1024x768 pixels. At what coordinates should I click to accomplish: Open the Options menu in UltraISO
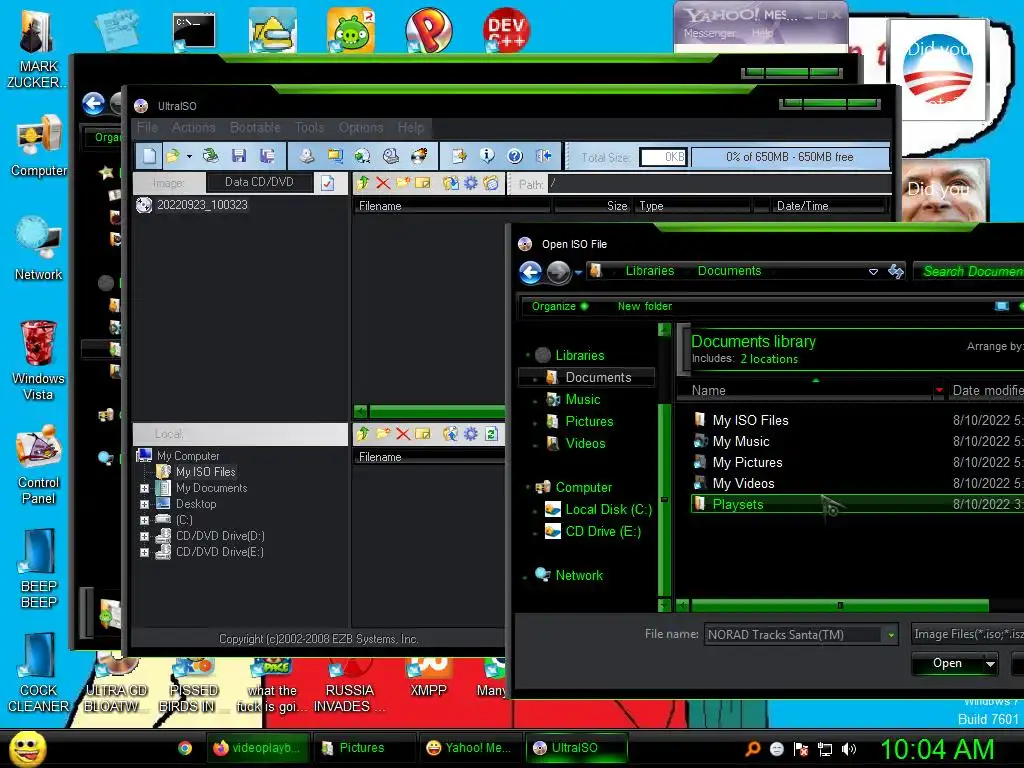(360, 127)
